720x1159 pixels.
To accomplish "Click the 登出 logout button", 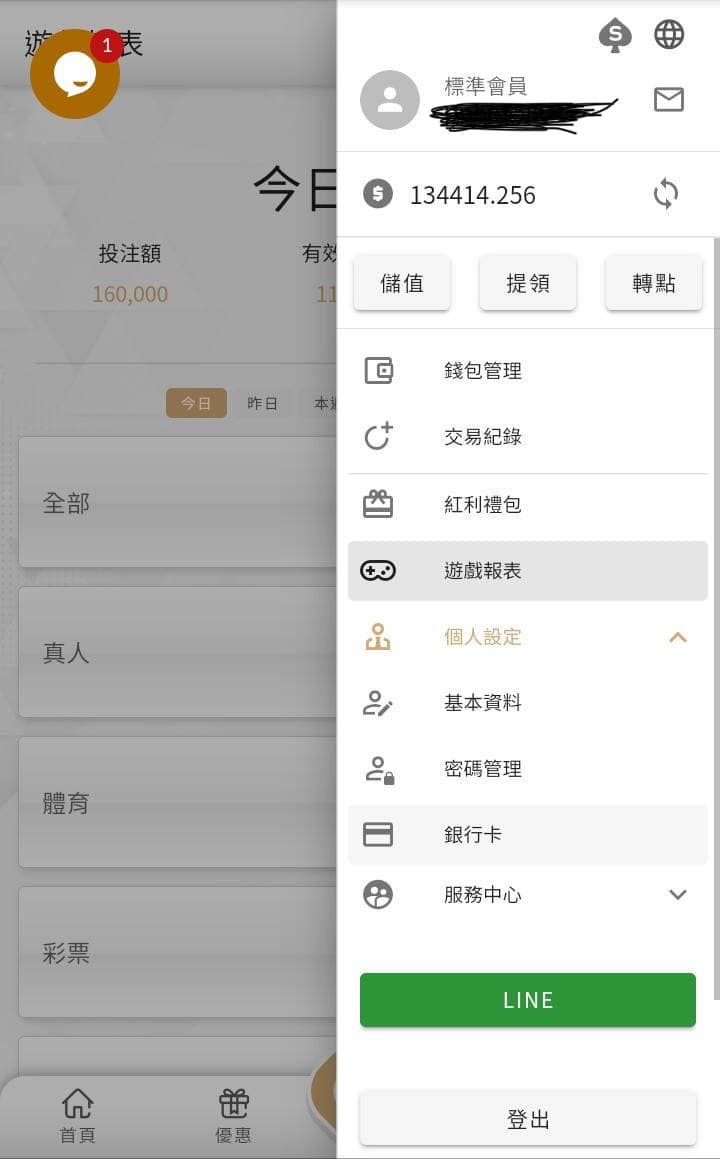I will coord(528,1119).
